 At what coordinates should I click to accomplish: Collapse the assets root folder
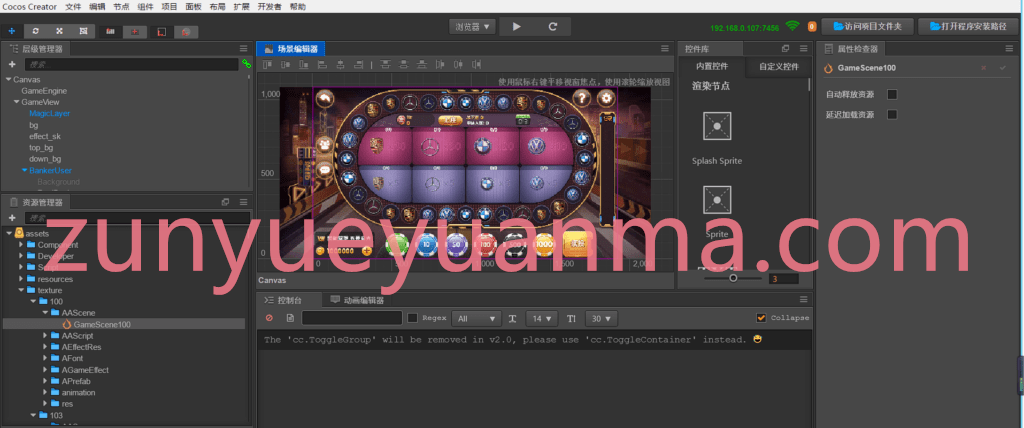pos(8,233)
